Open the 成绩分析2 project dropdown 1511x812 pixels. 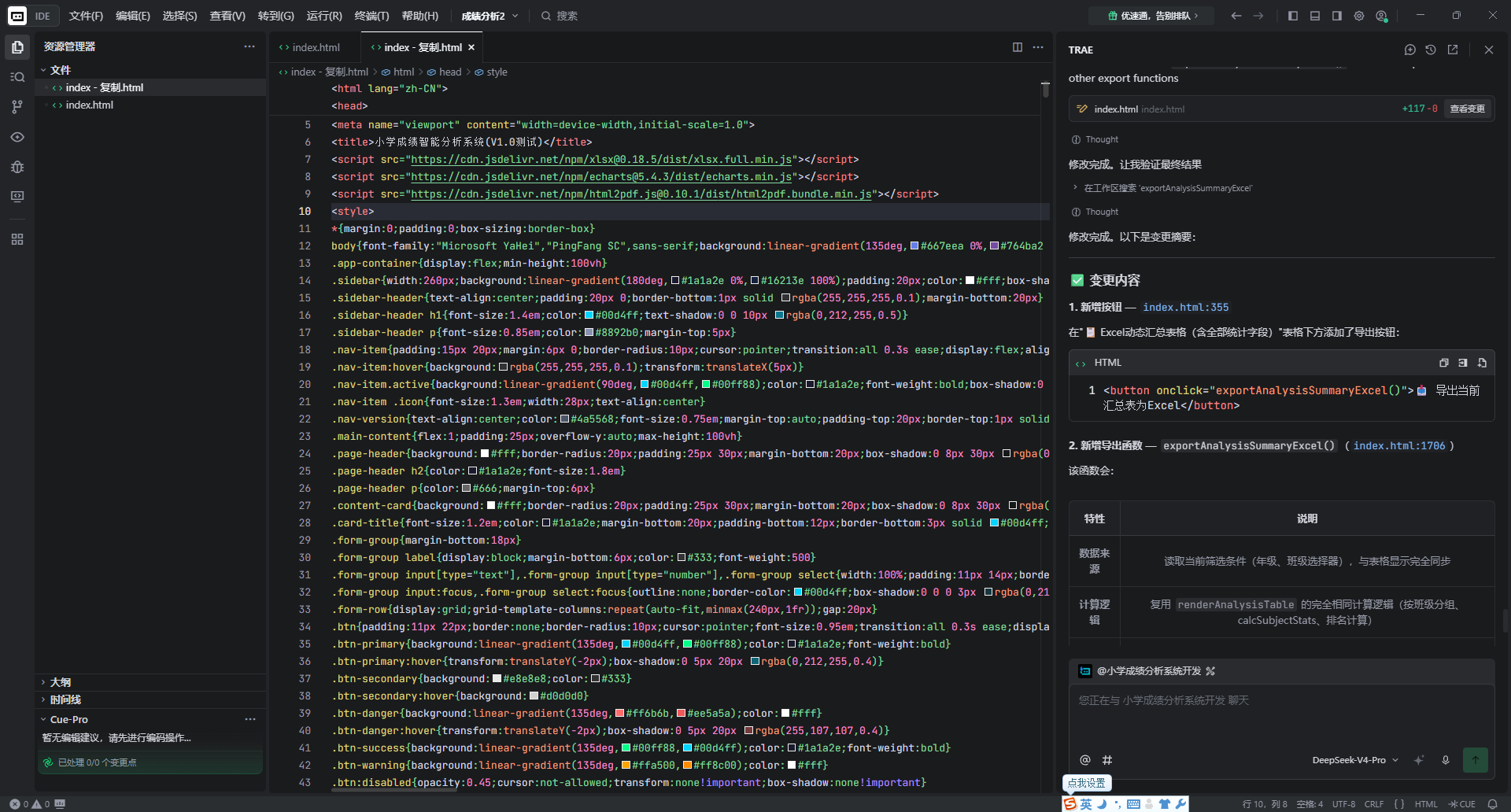(490, 16)
